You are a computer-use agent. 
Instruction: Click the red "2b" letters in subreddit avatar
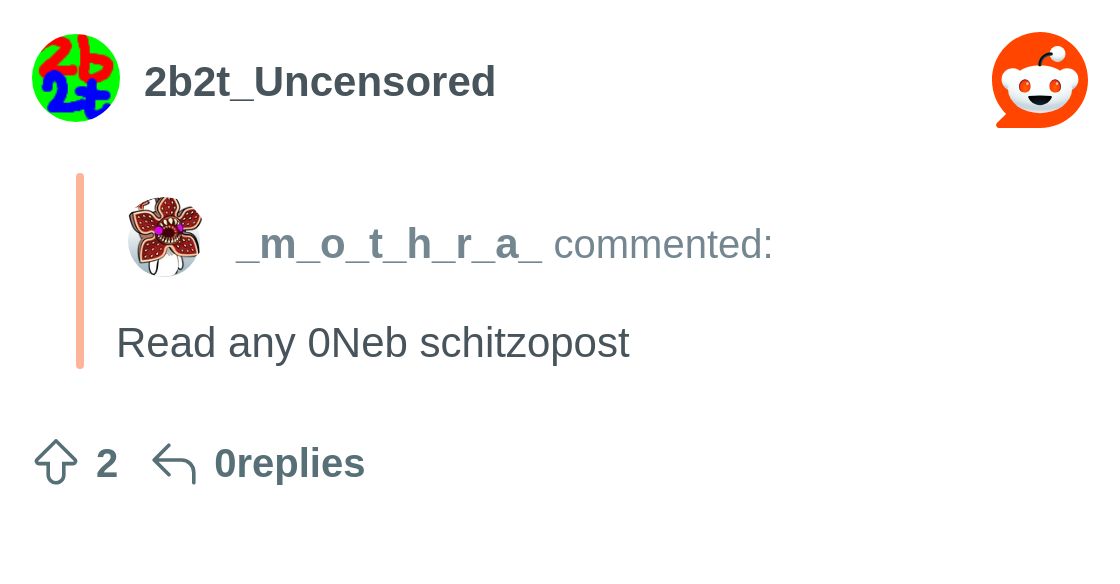73,58
